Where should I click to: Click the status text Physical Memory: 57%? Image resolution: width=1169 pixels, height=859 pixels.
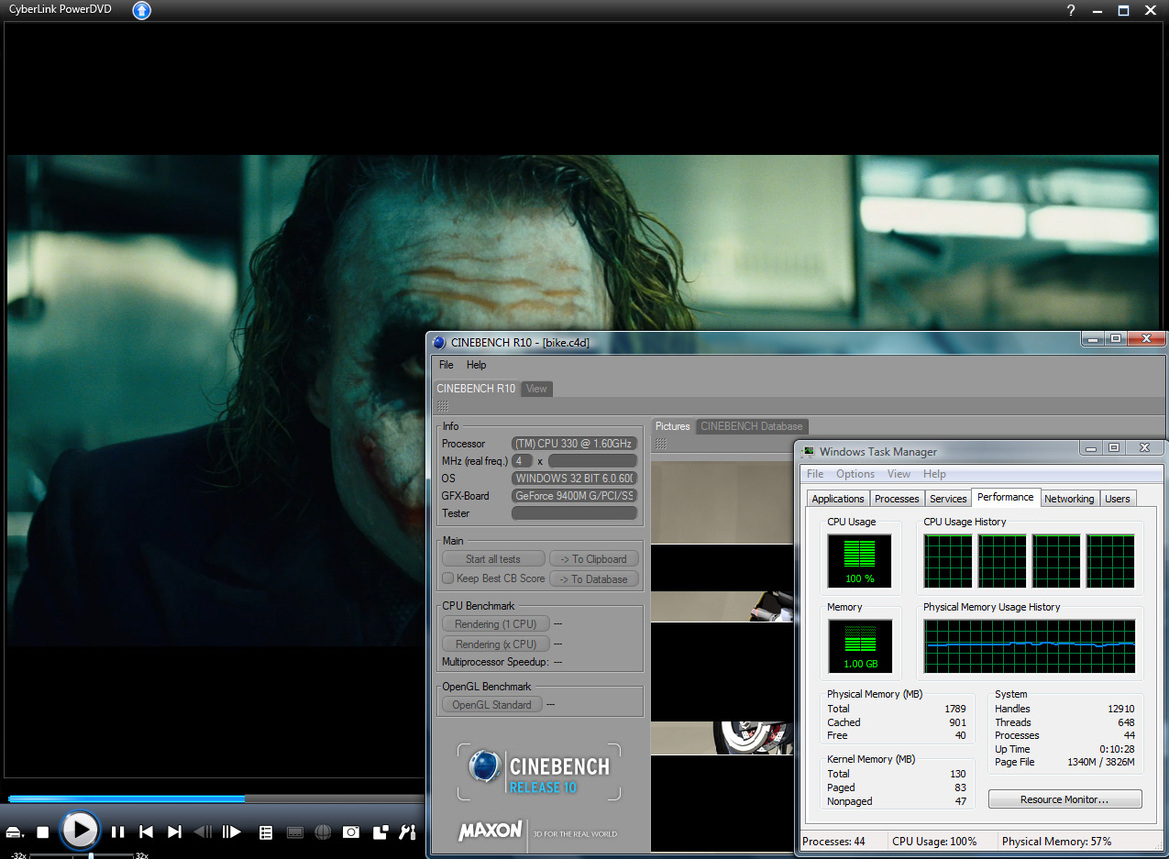(1056, 841)
